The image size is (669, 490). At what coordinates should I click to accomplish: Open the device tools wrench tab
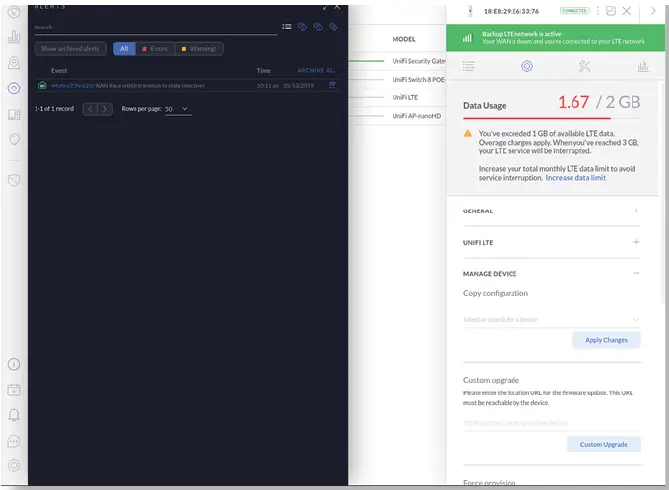click(585, 66)
